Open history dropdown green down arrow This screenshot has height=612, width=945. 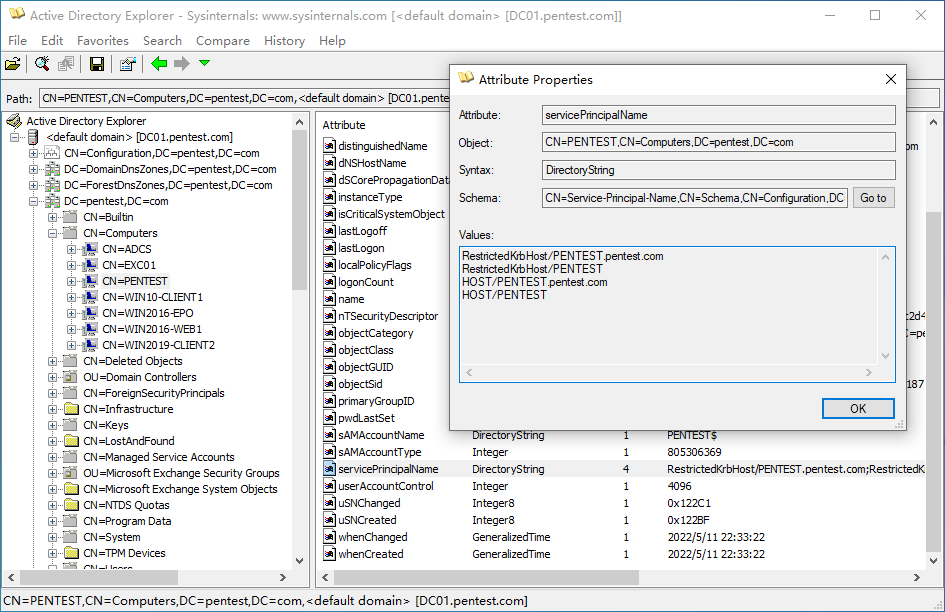204,63
